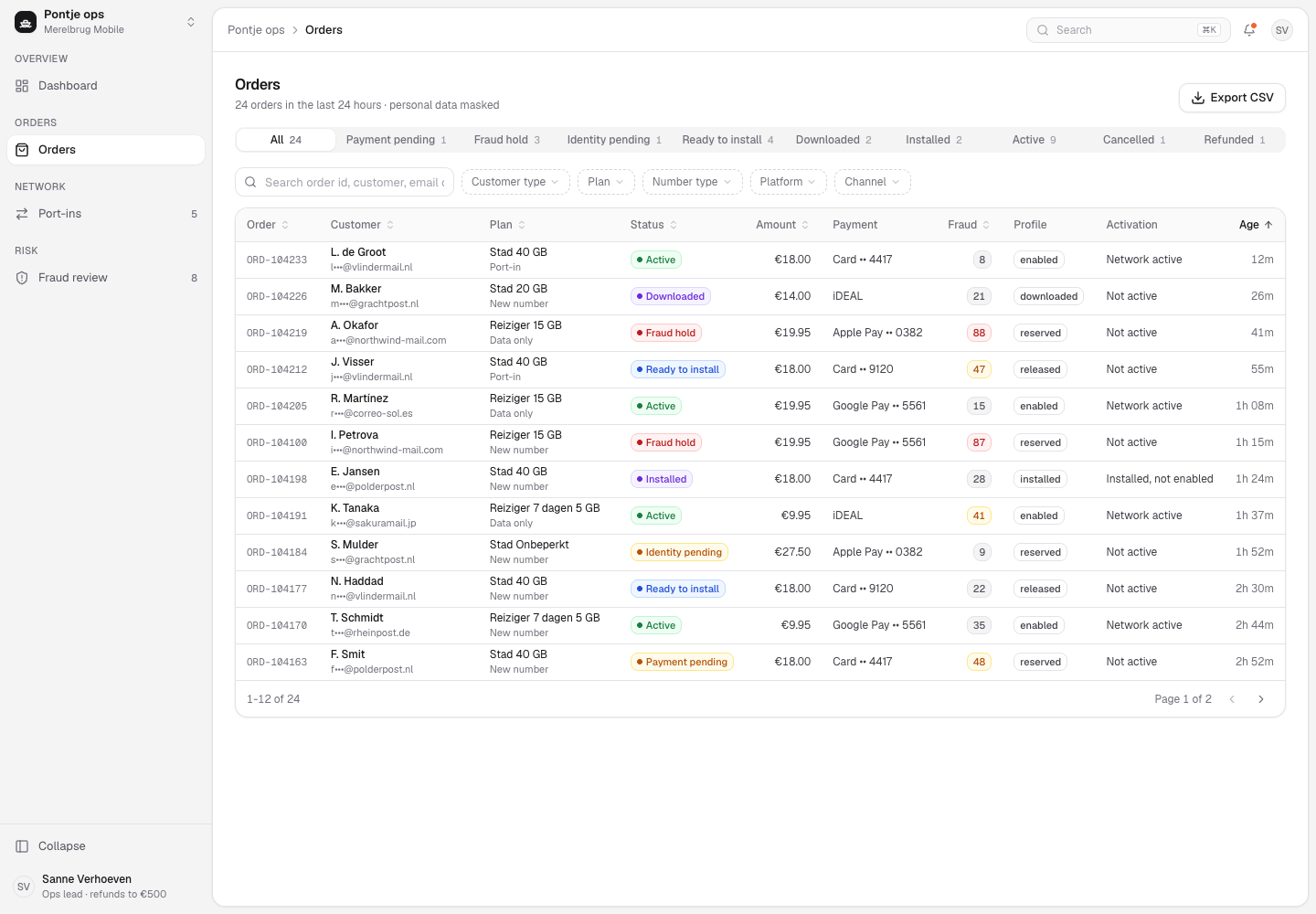The width and height of the screenshot is (1316, 914).
Task: Open Dashboard from the sidebar
Action: (106, 86)
